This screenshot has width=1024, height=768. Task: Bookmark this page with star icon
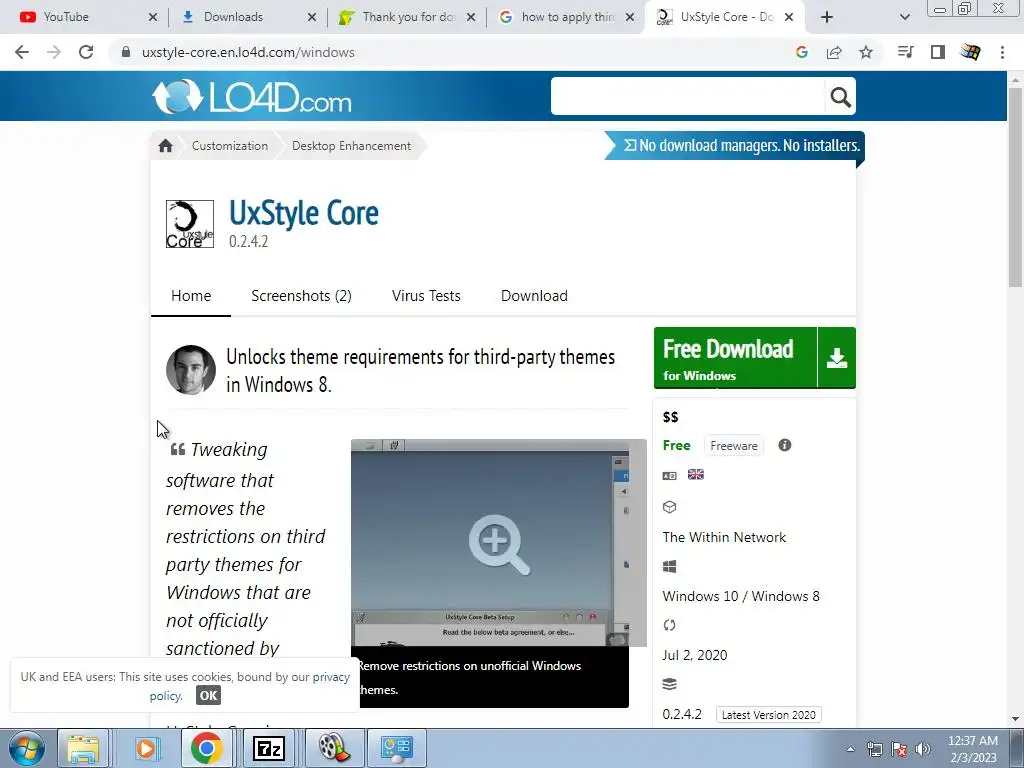[866, 52]
